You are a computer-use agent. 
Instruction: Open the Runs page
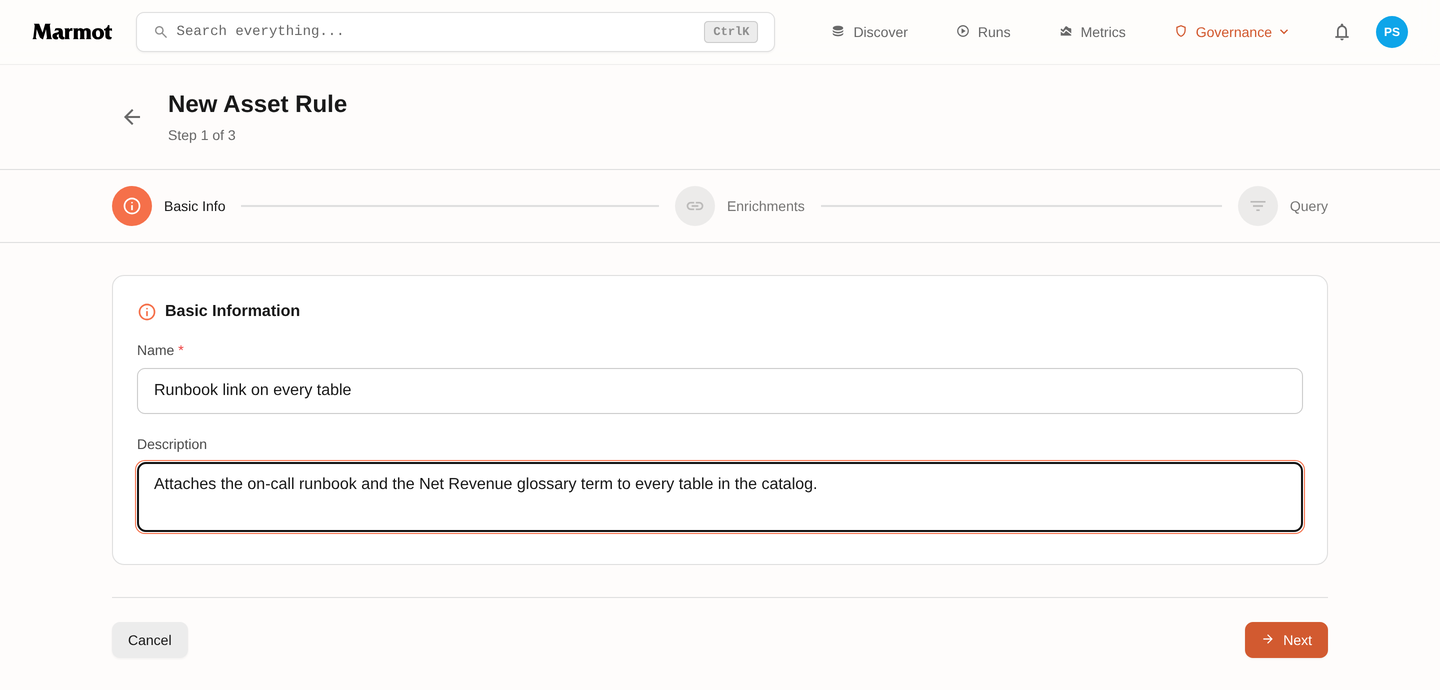click(983, 32)
